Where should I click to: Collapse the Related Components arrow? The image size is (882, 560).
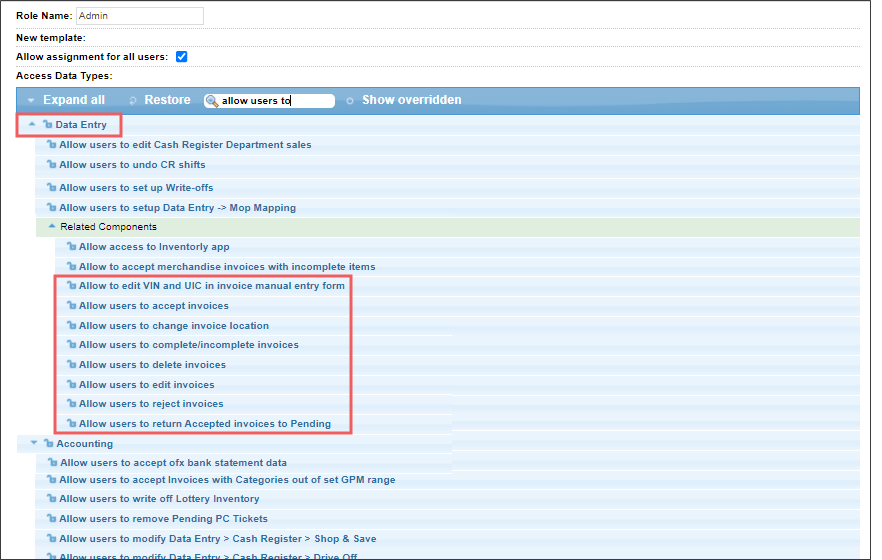52,227
